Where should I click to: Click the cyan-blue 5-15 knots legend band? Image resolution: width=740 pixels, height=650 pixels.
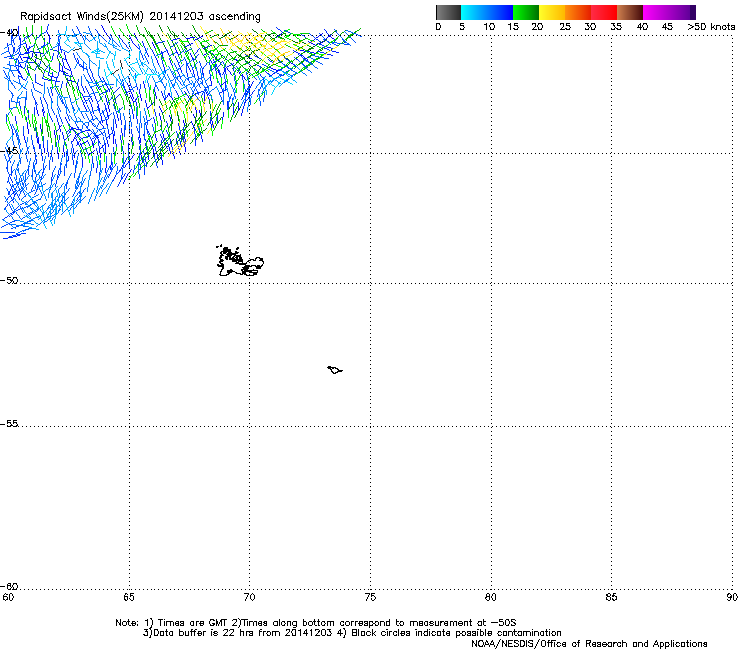(487, 12)
